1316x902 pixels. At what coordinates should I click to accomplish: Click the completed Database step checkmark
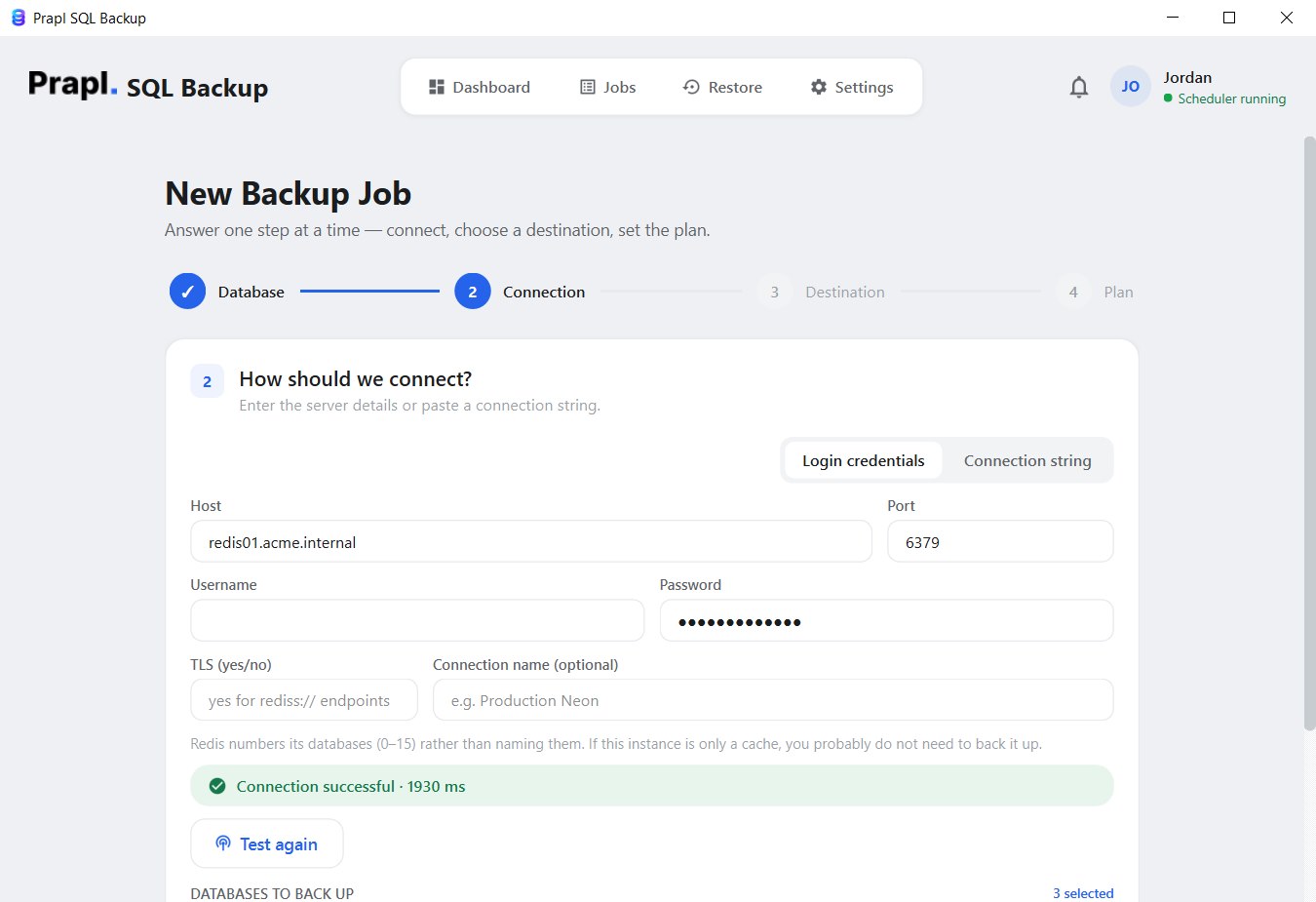pyautogui.click(x=187, y=292)
